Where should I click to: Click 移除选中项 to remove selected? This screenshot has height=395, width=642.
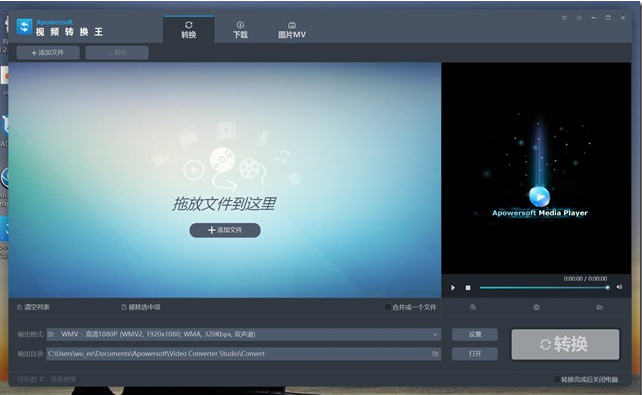[x=141, y=307]
